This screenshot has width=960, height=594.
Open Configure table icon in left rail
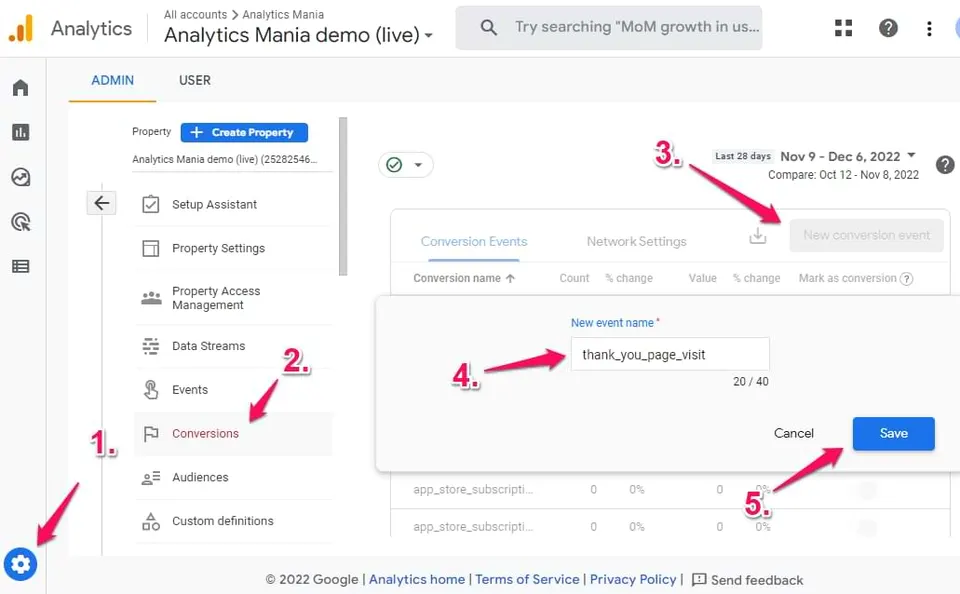tap(20, 266)
